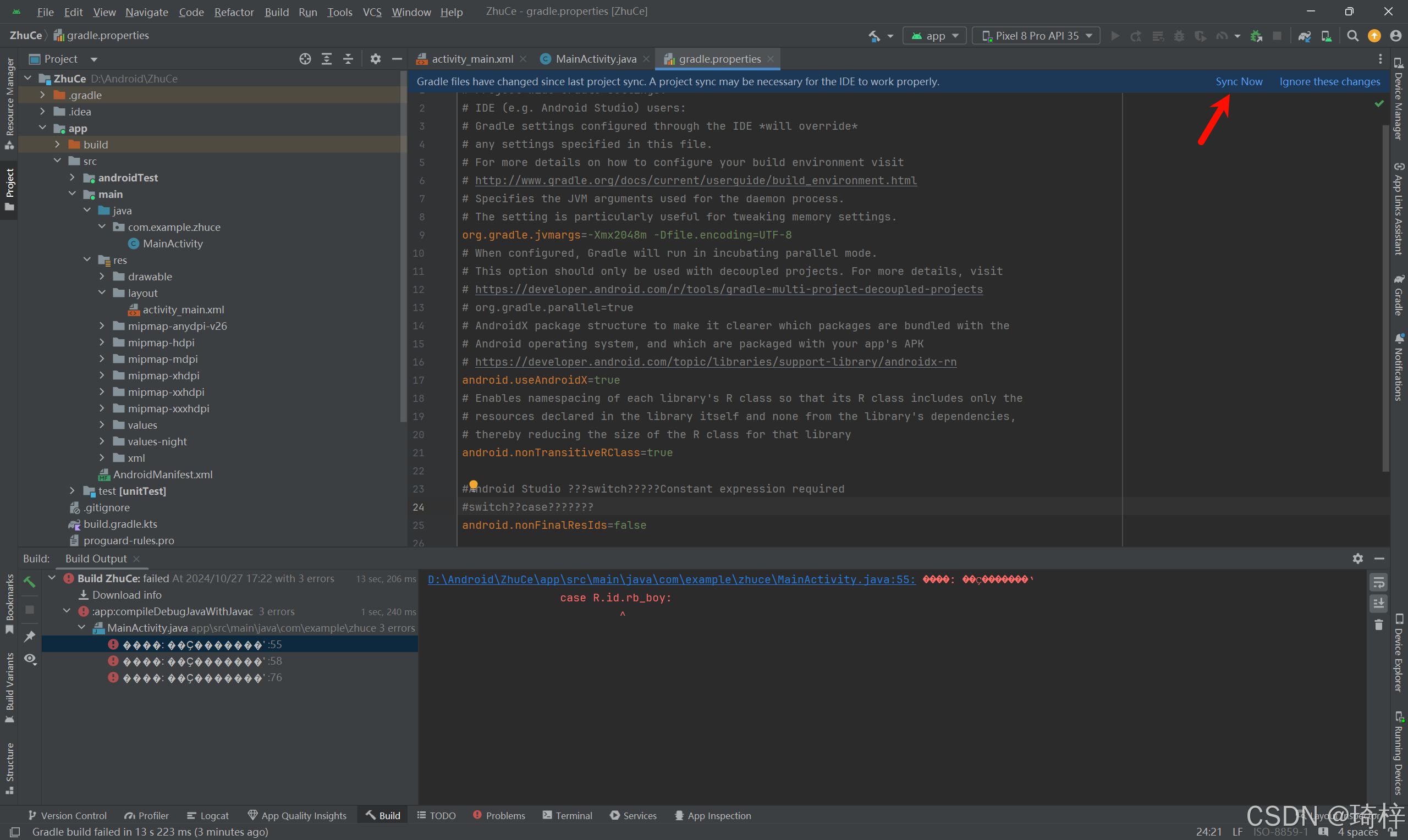Screen dimensions: 1408x840
Task: Open Search Everywhere with the magnifier icon
Action: [1352, 36]
